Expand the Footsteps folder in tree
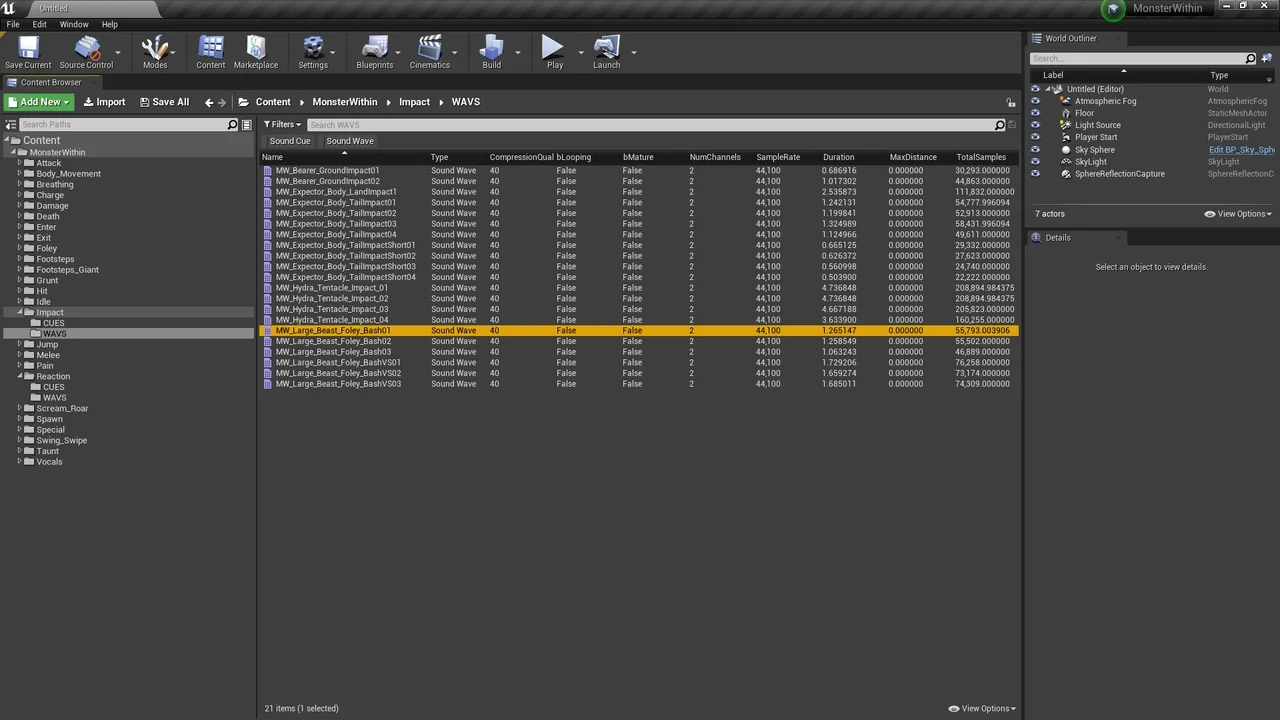The width and height of the screenshot is (1280, 720). pos(19,259)
